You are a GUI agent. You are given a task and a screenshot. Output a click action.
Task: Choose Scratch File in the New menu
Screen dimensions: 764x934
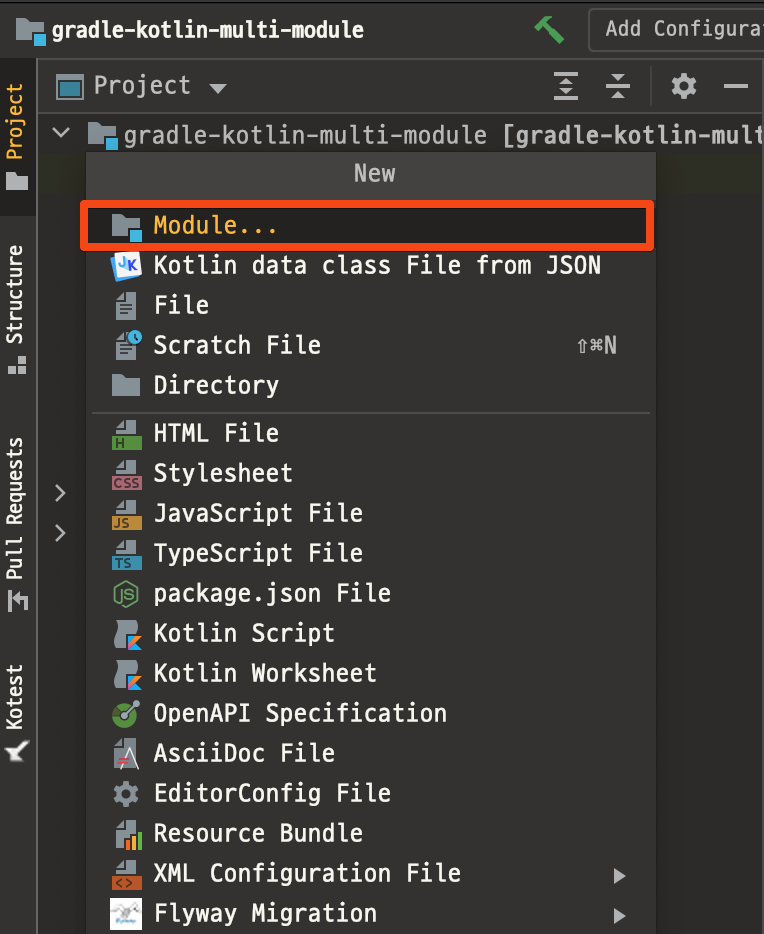tap(371, 345)
